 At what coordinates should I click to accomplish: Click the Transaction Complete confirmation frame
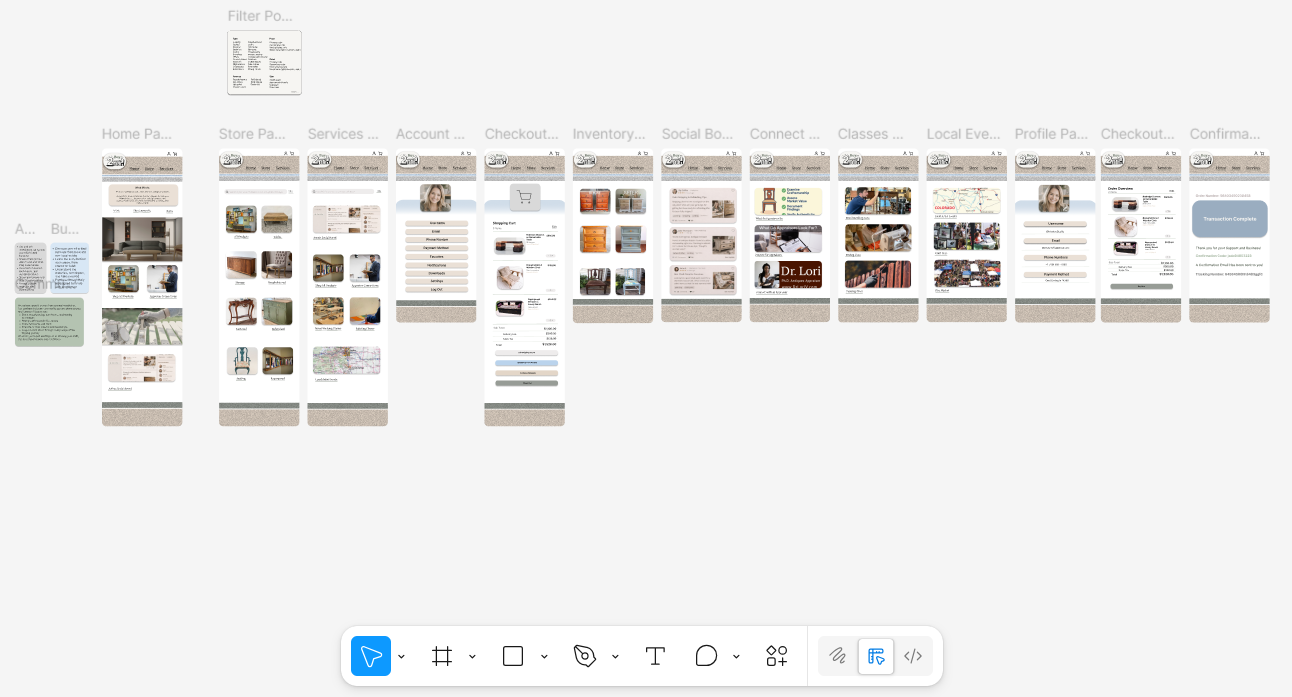pyautogui.click(x=1229, y=236)
